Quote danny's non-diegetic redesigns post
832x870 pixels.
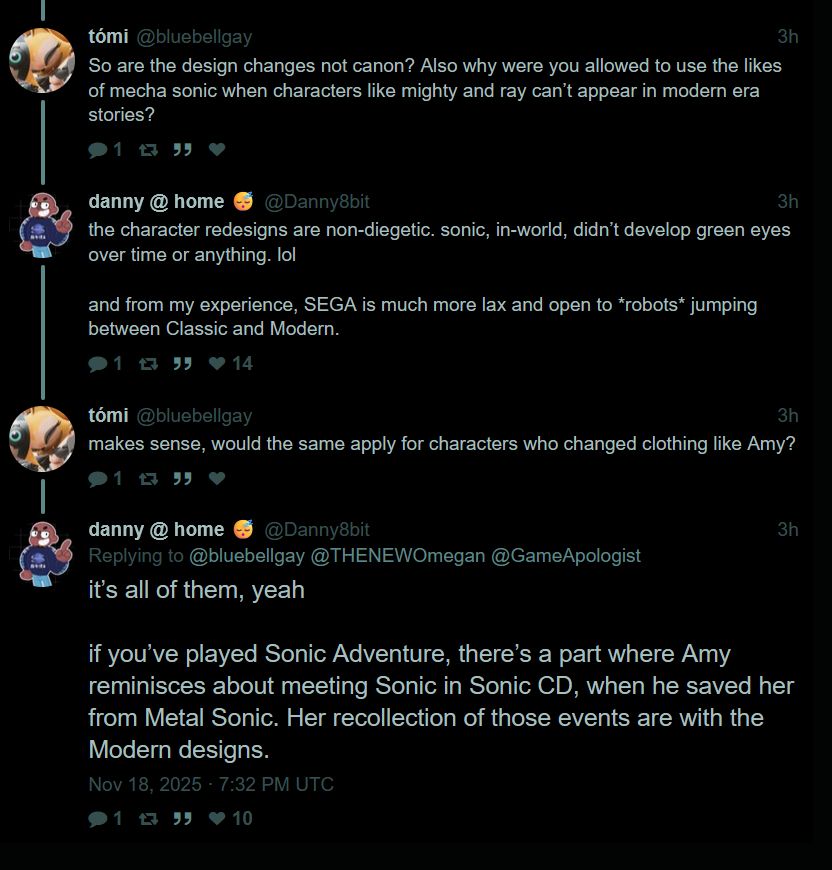click(182, 364)
